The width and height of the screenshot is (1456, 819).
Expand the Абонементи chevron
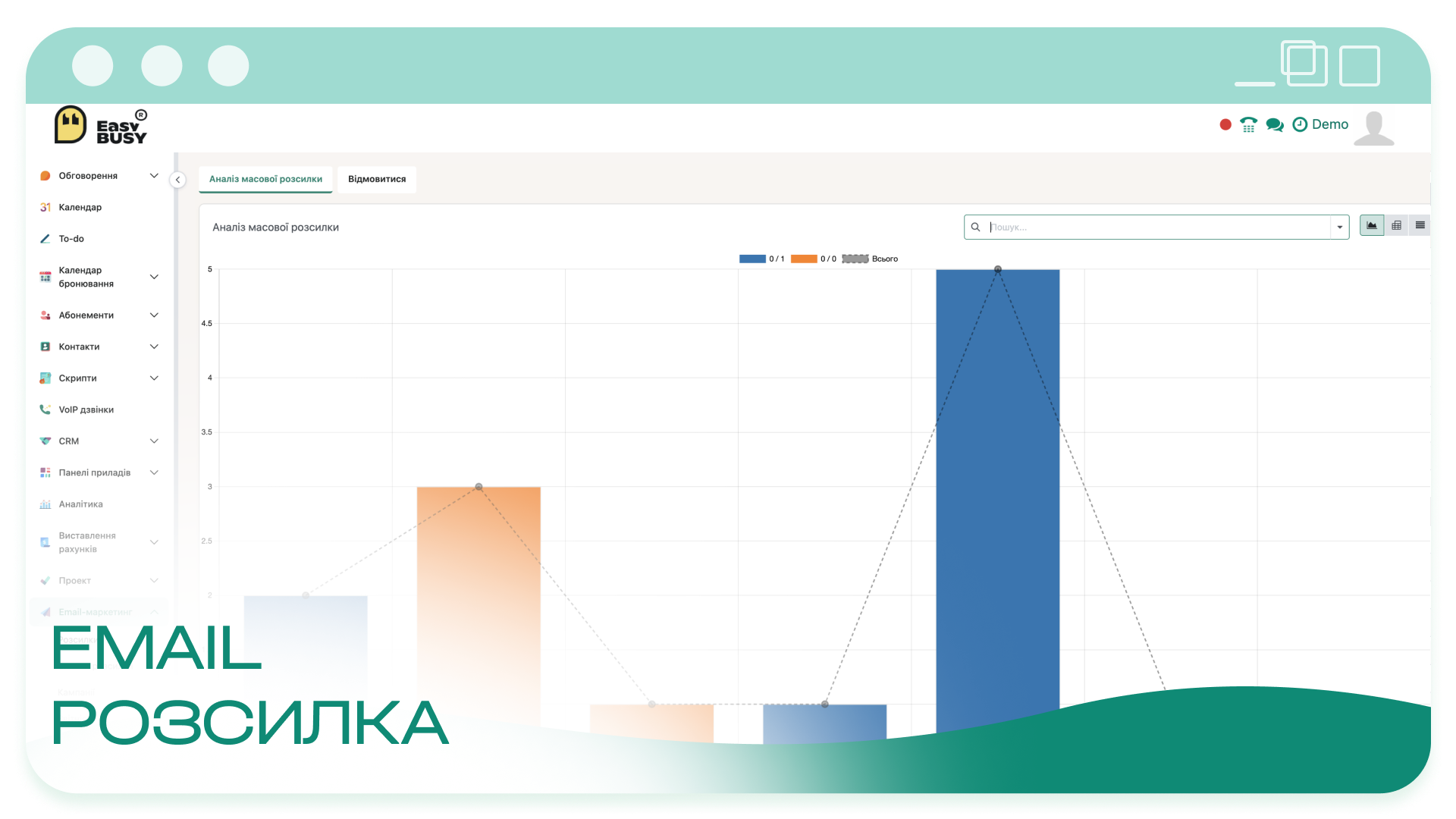coord(154,315)
